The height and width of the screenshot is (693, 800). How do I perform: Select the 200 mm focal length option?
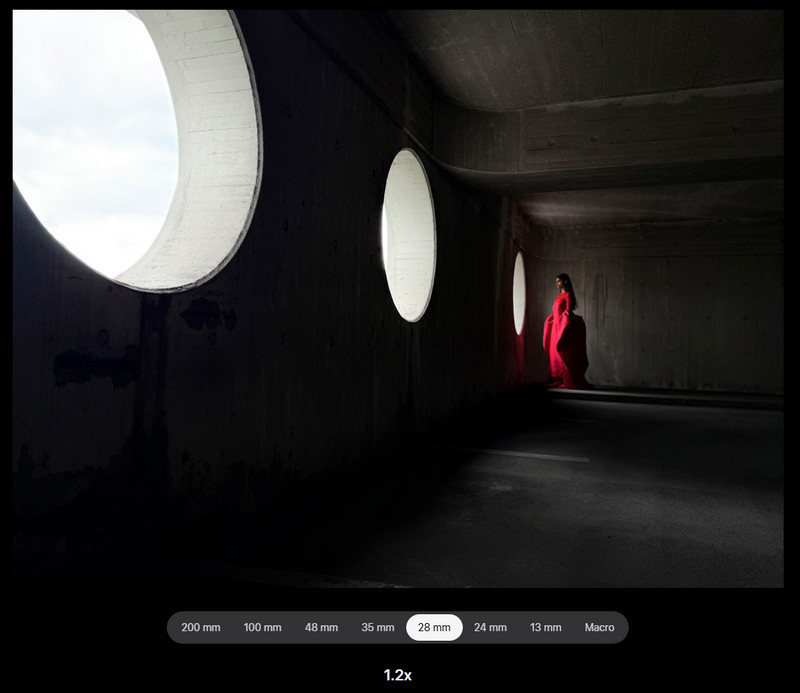(201, 628)
